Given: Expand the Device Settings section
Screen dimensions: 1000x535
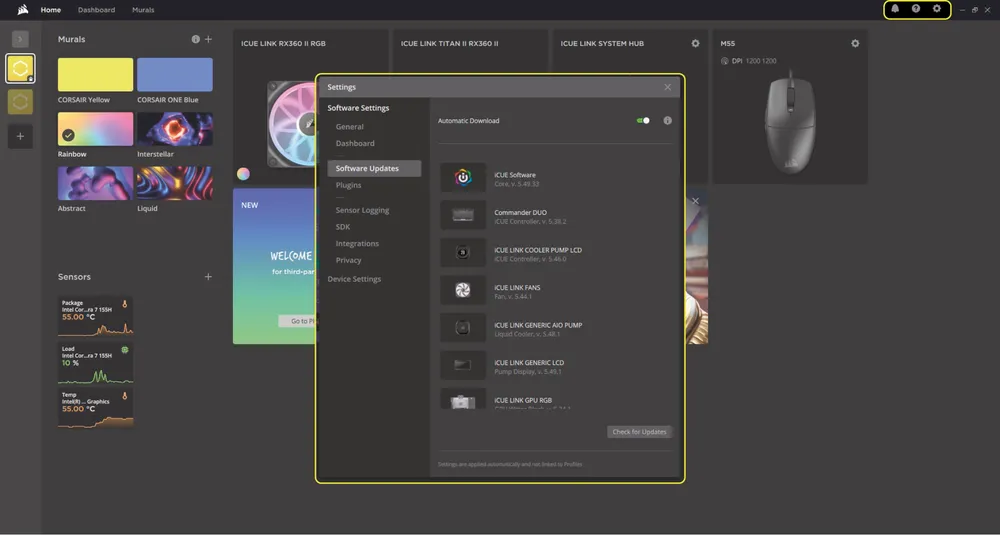Looking at the screenshot, I should pyautogui.click(x=354, y=279).
